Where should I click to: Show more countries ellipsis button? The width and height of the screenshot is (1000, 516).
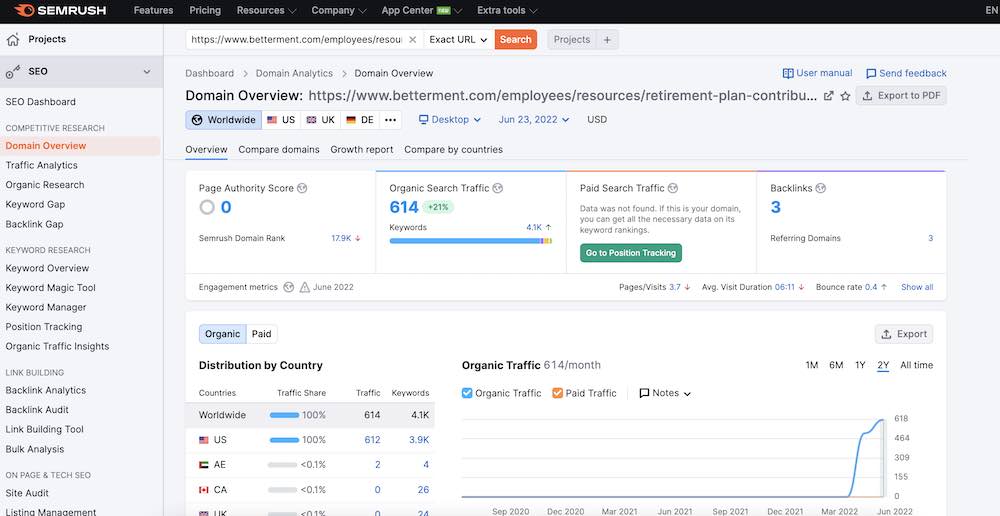point(390,120)
